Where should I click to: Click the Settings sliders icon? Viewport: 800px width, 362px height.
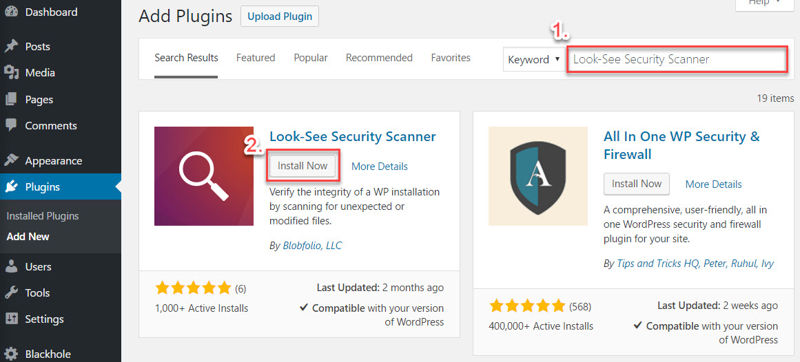[x=11, y=319]
